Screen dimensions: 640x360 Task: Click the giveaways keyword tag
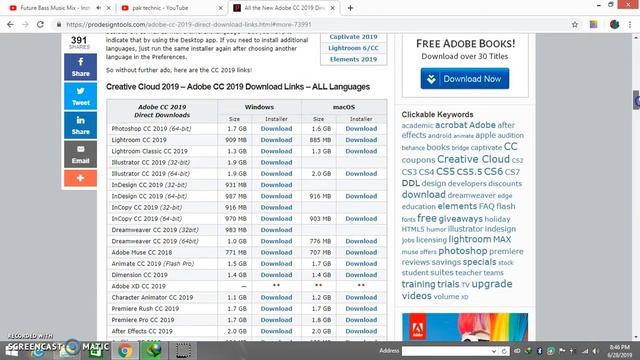(x=460, y=219)
